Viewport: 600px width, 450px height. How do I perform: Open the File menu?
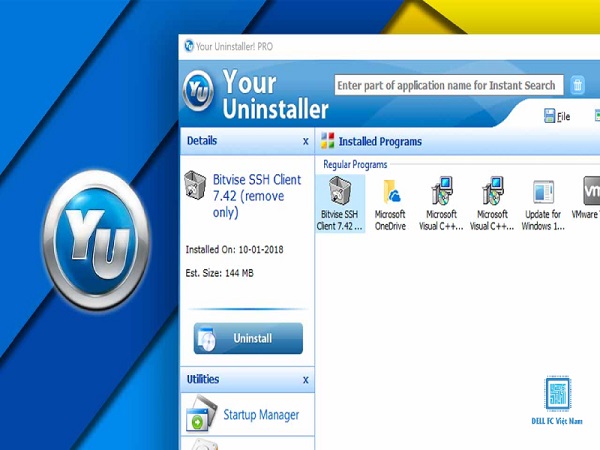(x=557, y=116)
